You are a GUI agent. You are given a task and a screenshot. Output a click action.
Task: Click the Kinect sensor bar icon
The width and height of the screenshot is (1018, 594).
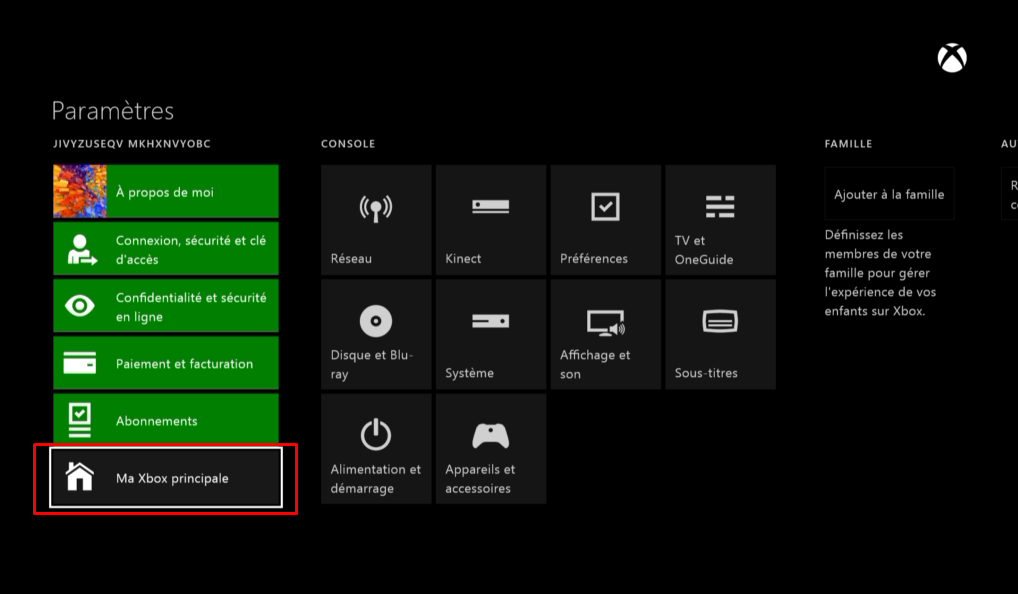(x=491, y=206)
